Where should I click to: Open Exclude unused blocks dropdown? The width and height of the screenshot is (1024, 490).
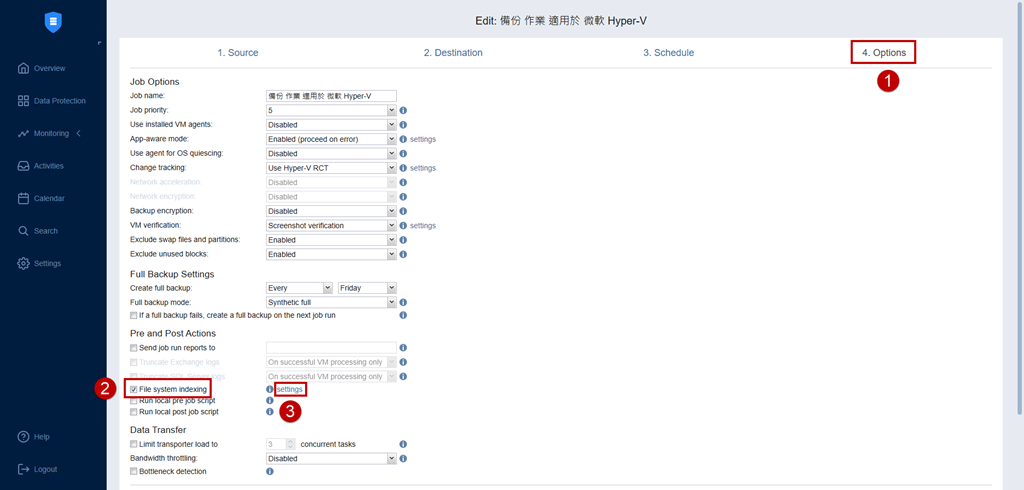point(331,254)
